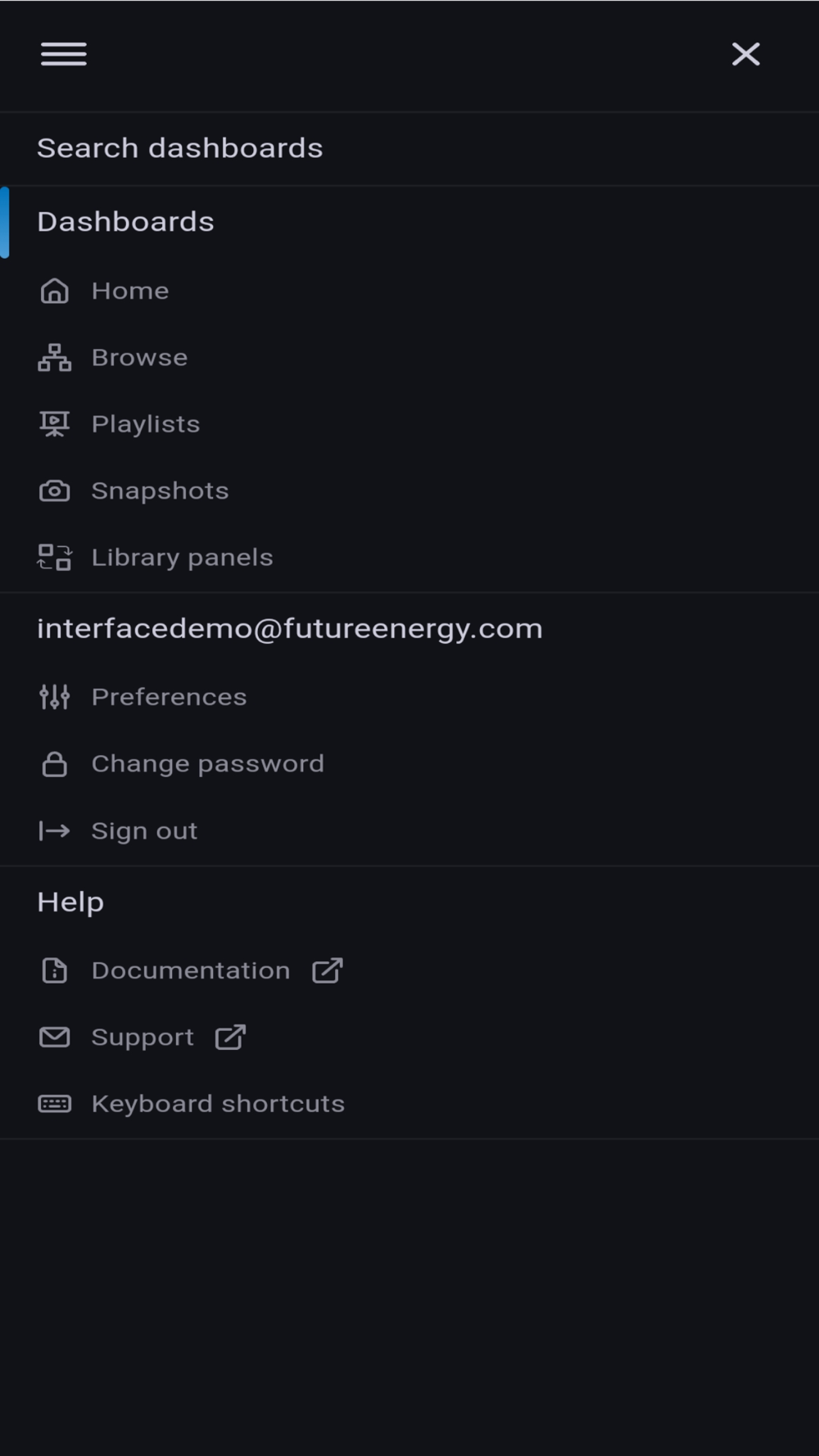Screen dimensions: 819x1456
Task: Open the Library panels page
Action: tap(182, 558)
